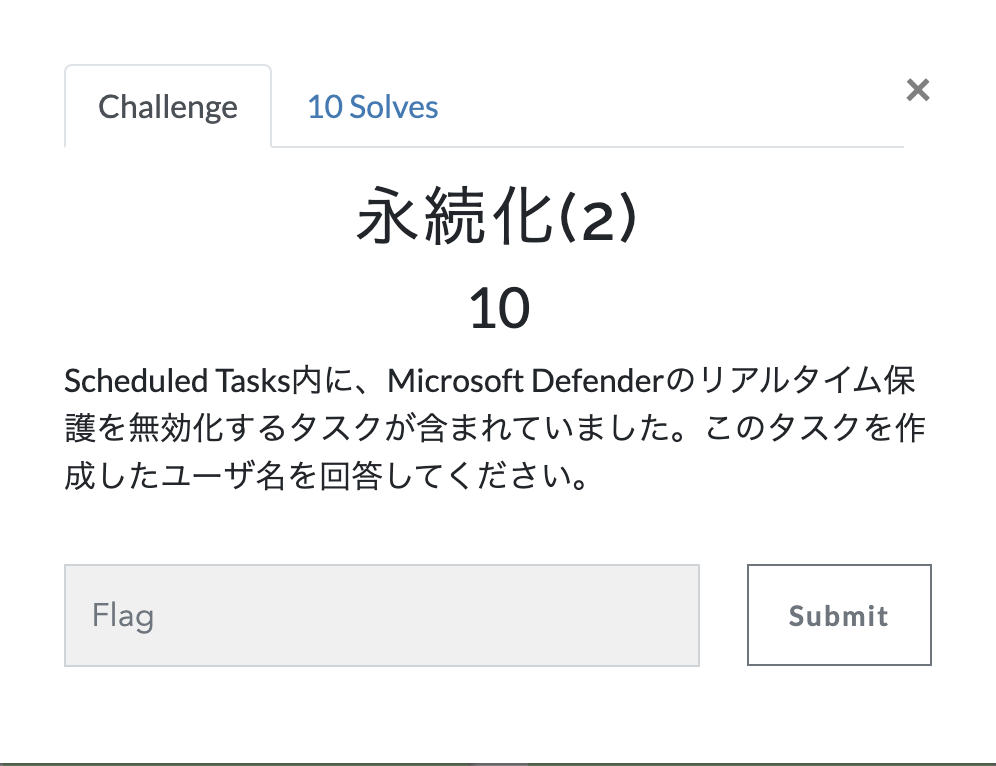Select the Challenge tab

168,107
